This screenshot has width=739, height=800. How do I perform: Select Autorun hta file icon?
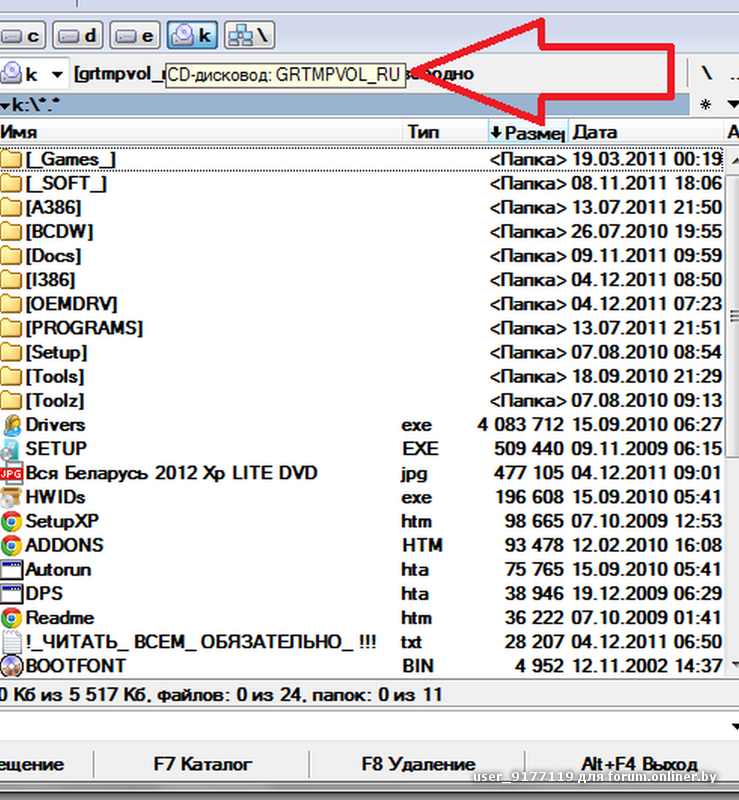coord(11,570)
